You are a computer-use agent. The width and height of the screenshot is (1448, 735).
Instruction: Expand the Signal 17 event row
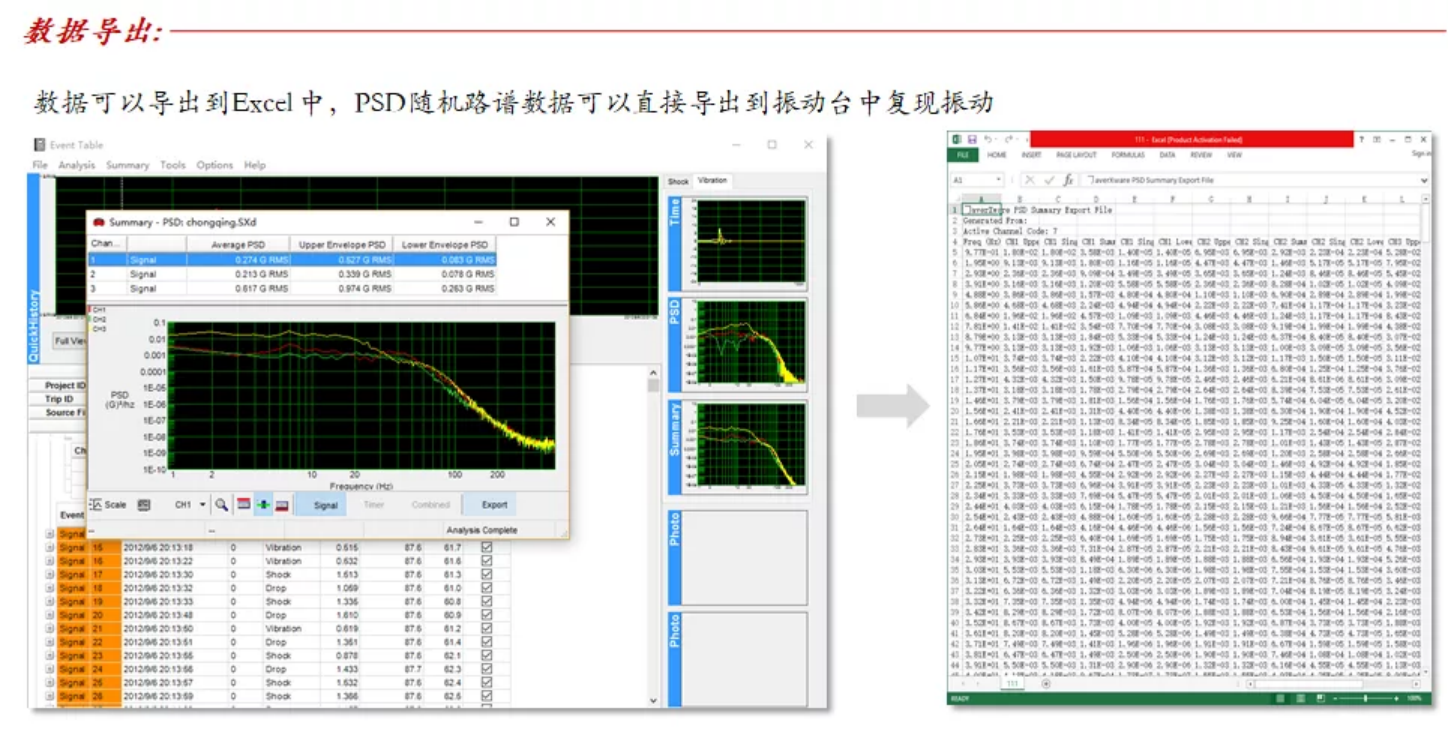click(49, 575)
